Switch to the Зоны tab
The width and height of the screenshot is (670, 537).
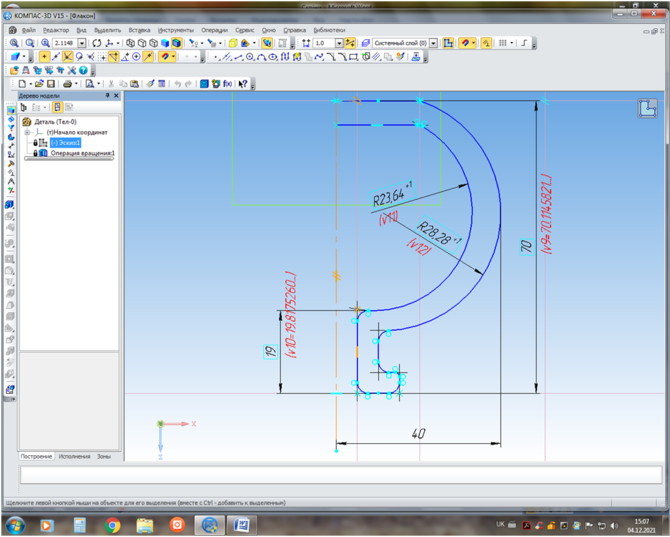[103, 457]
